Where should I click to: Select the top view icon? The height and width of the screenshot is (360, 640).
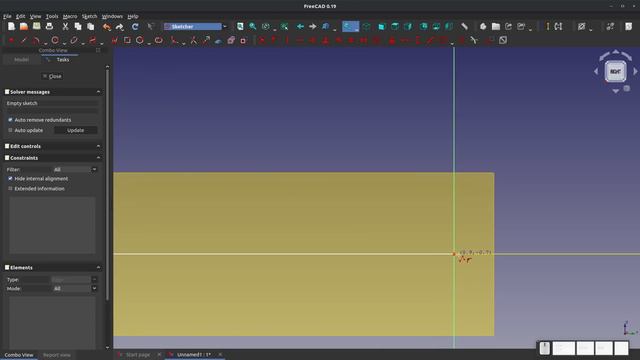[395, 27]
